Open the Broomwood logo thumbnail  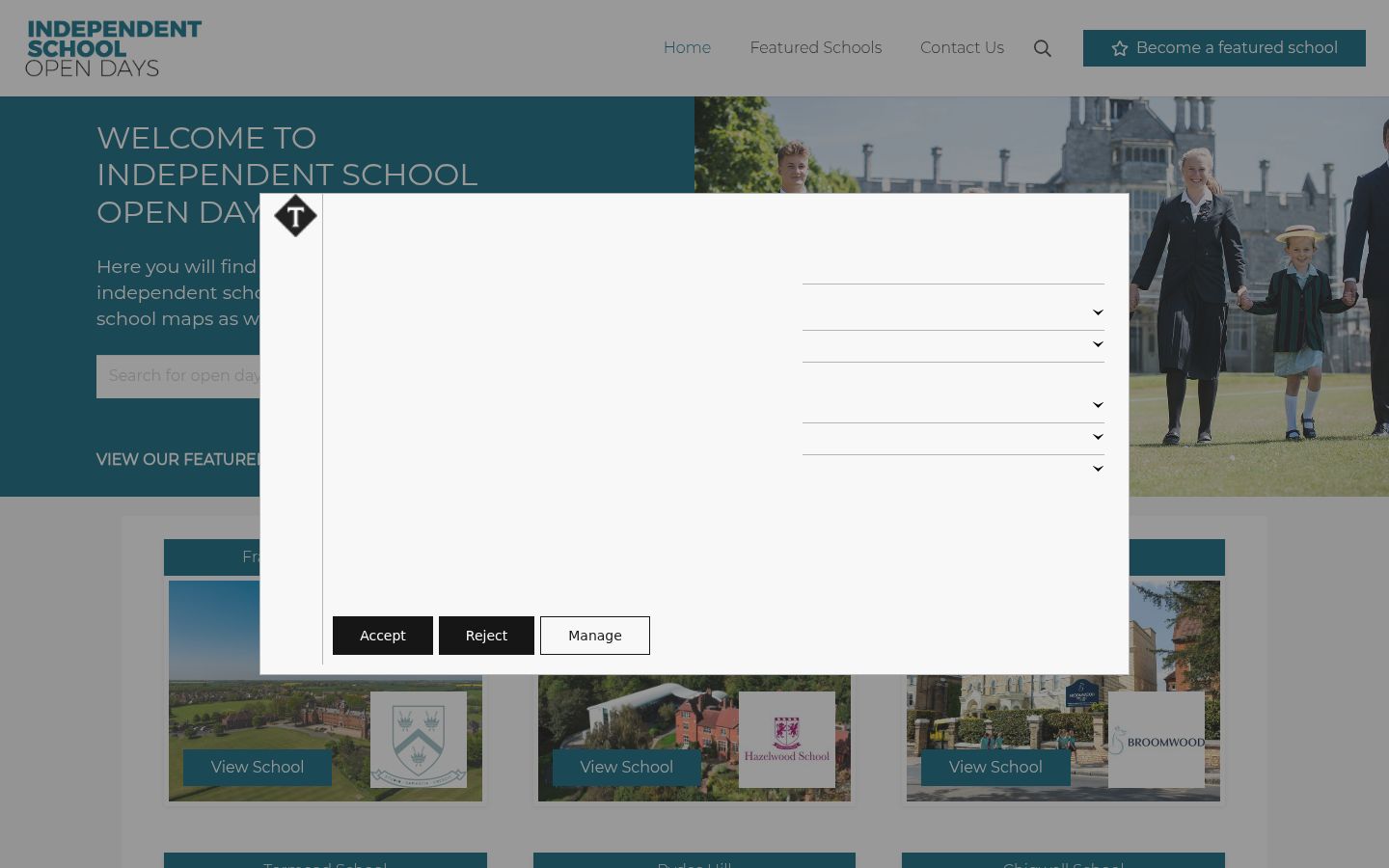click(x=1157, y=740)
